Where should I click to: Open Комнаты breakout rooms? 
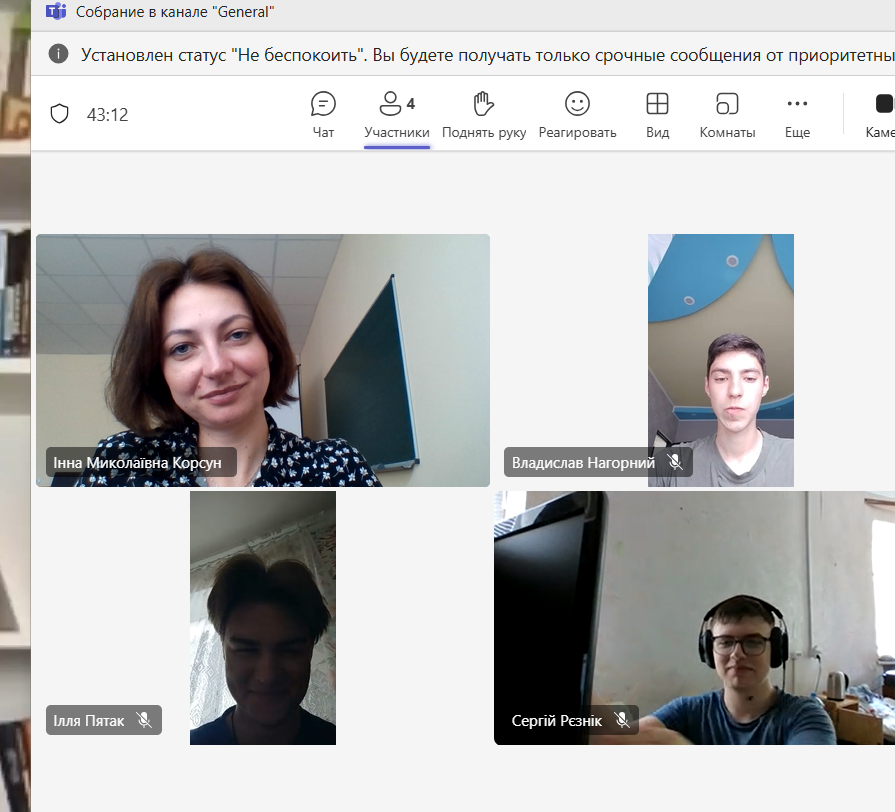pyautogui.click(x=727, y=115)
